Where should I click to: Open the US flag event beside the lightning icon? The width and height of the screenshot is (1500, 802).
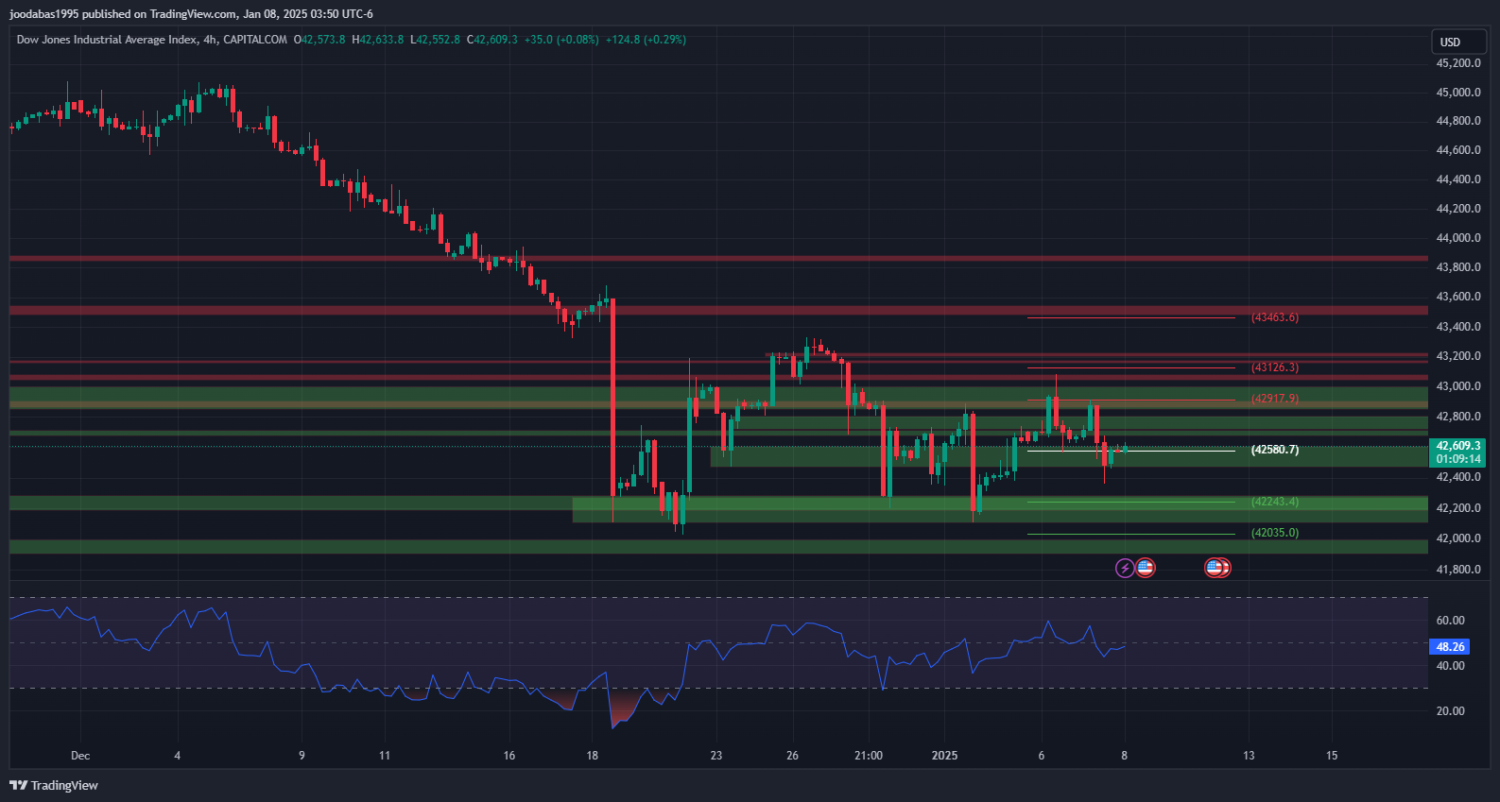(1145, 568)
